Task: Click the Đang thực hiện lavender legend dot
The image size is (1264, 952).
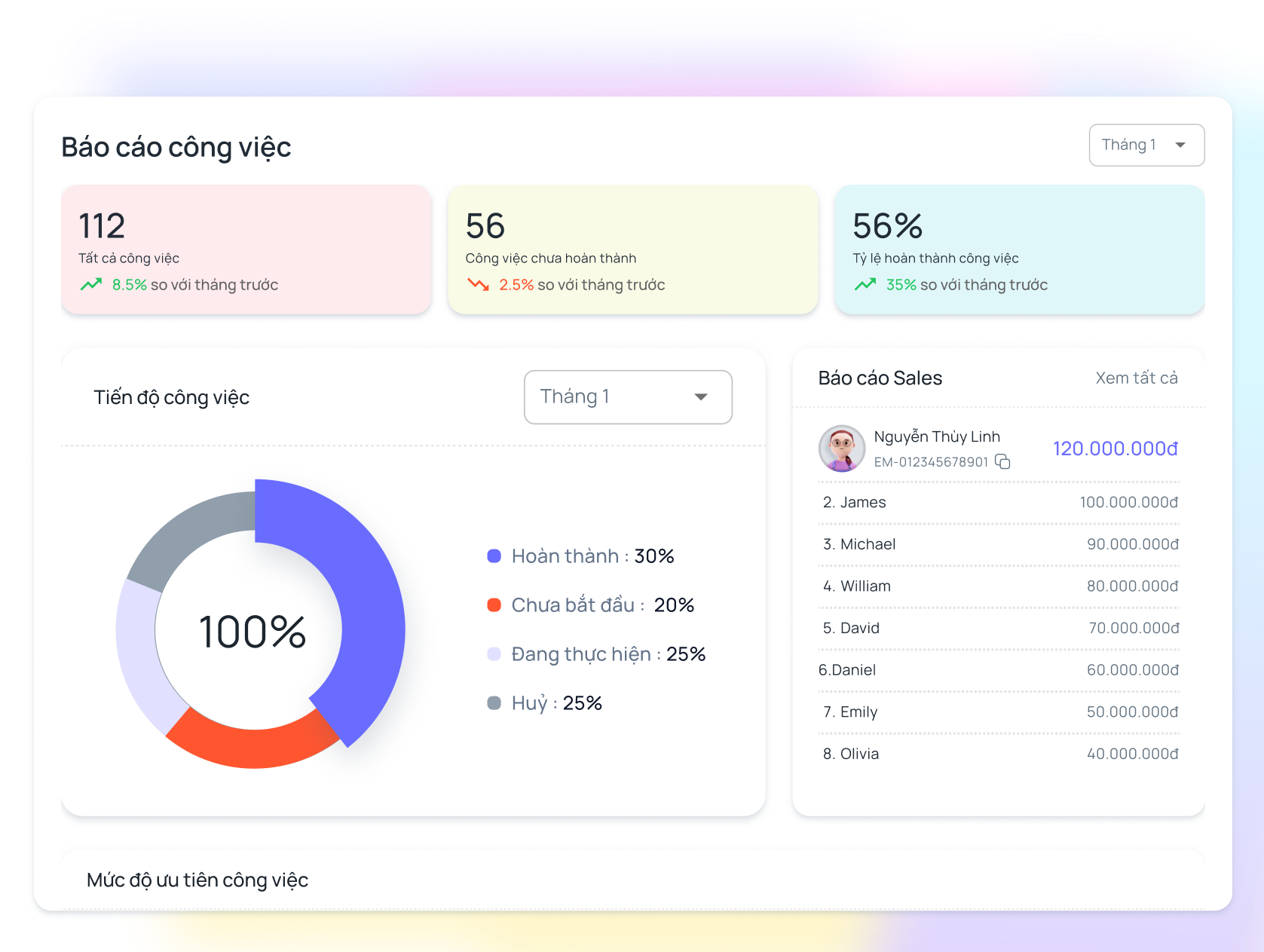Action: tap(494, 654)
